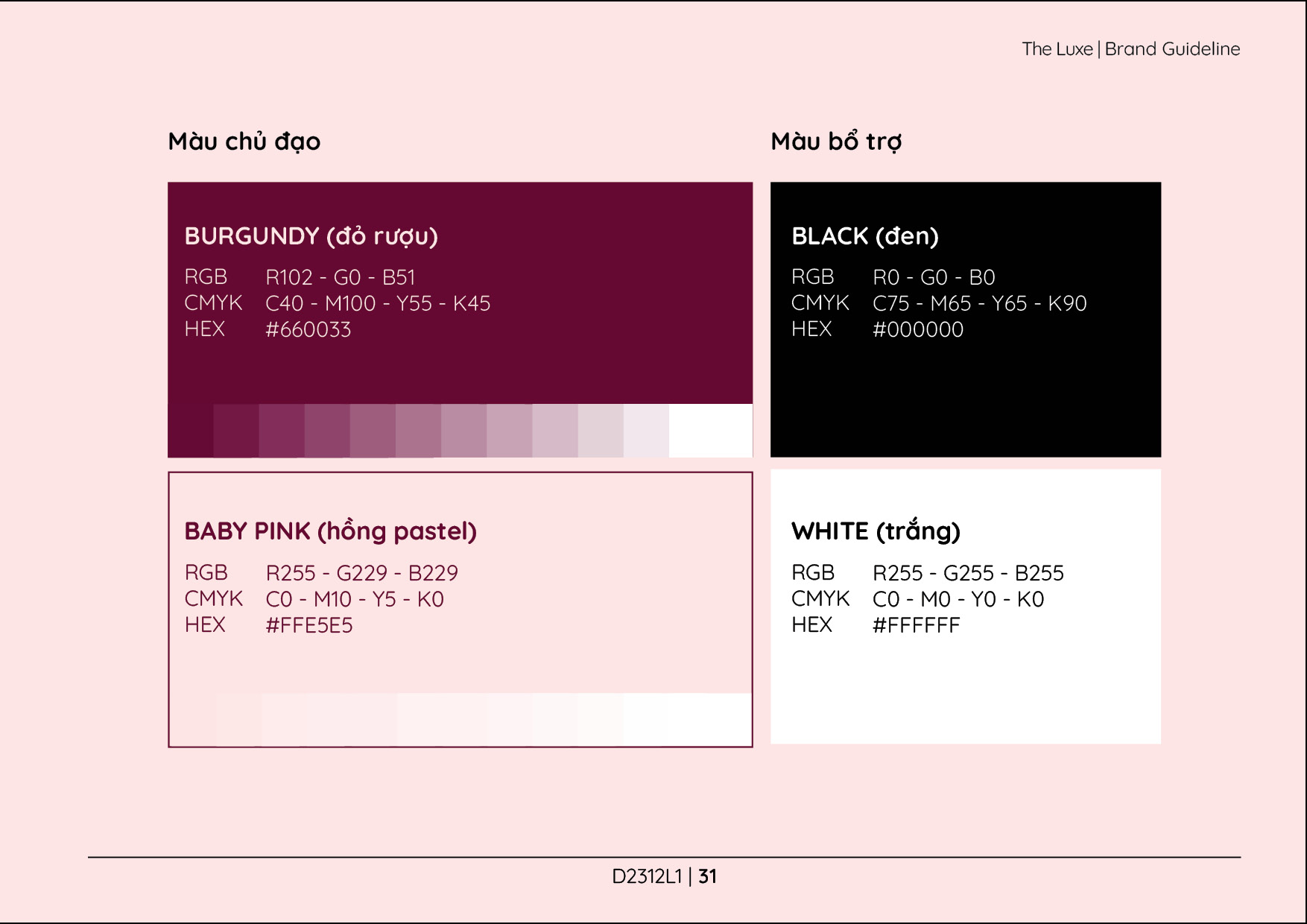Click pink CMYK value 'C0 - M10 - Y5 - K0'
Screen dimensions: 1307x924
click(355, 599)
